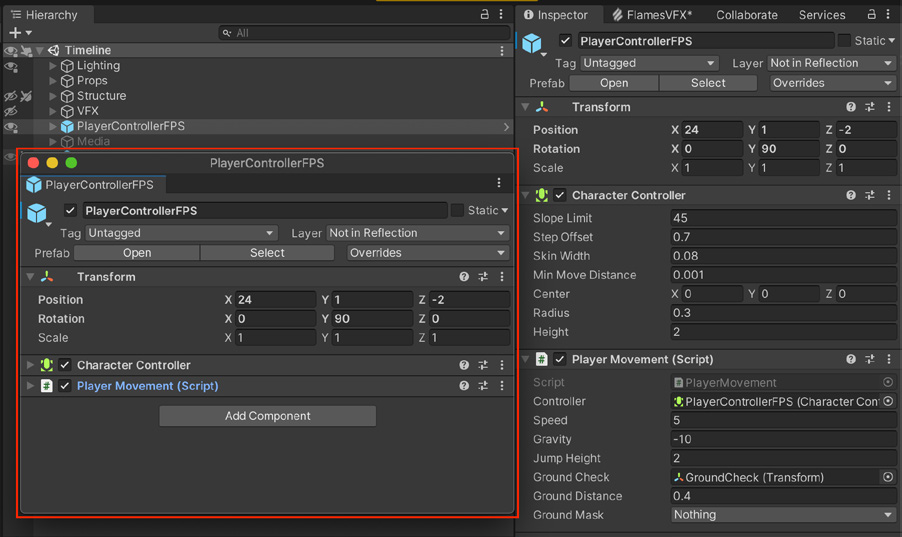The width and height of the screenshot is (902, 537).
Task: Open Layer dropdown in floating window
Action: pos(418,233)
